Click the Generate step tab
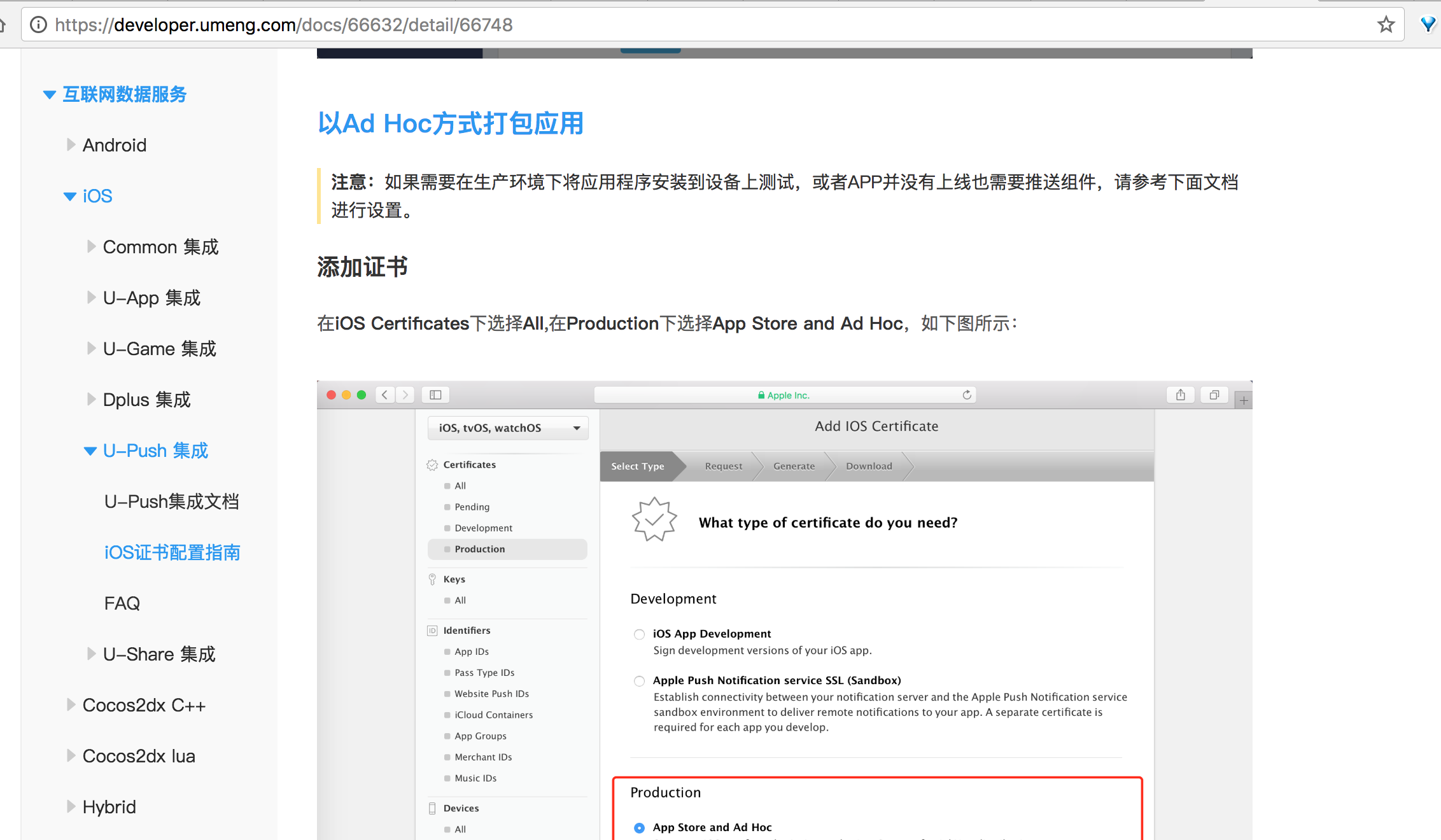The width and height of the screenshot is (1441, 840). pos(794,466)
